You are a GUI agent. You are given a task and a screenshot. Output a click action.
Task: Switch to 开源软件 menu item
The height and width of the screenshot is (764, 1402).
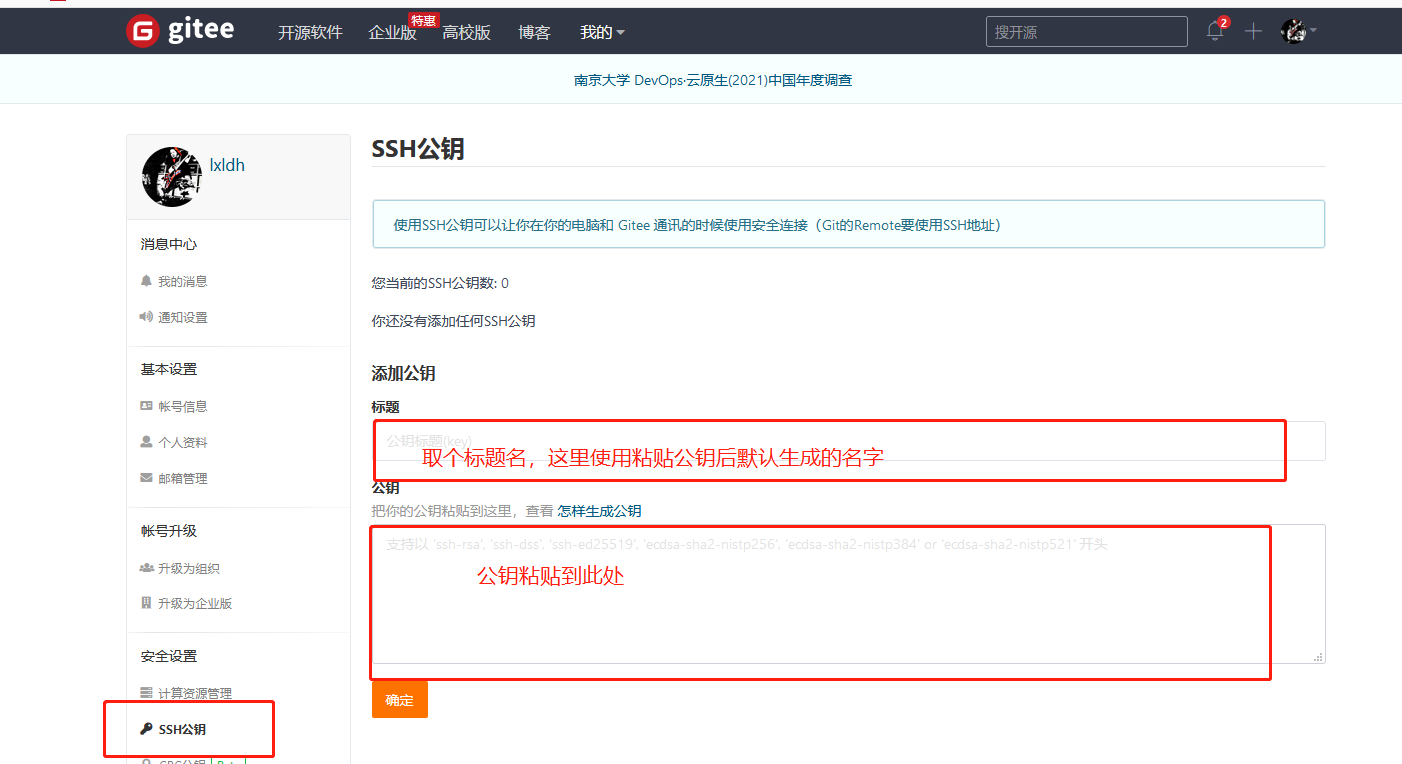click(310, 31)
